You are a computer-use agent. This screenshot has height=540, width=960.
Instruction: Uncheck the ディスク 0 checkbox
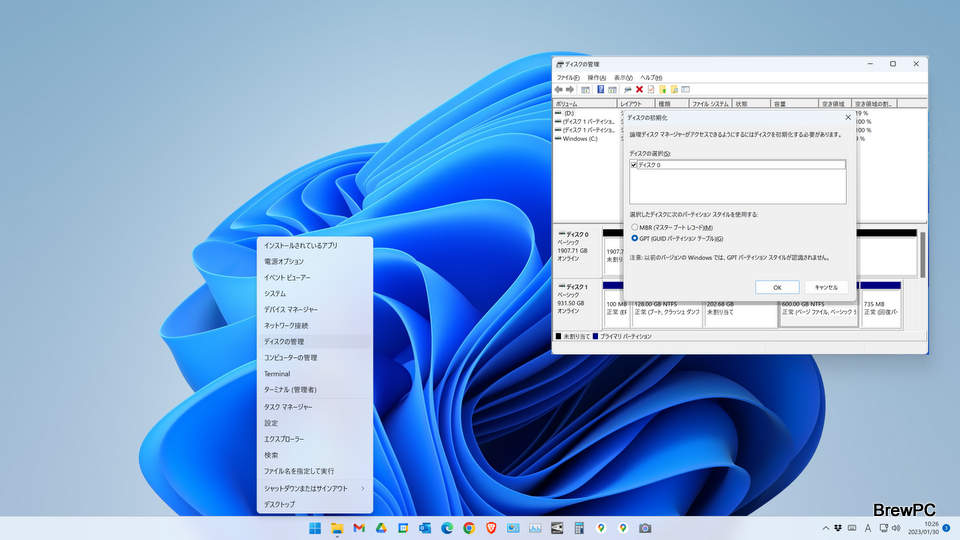click(634, 164)
